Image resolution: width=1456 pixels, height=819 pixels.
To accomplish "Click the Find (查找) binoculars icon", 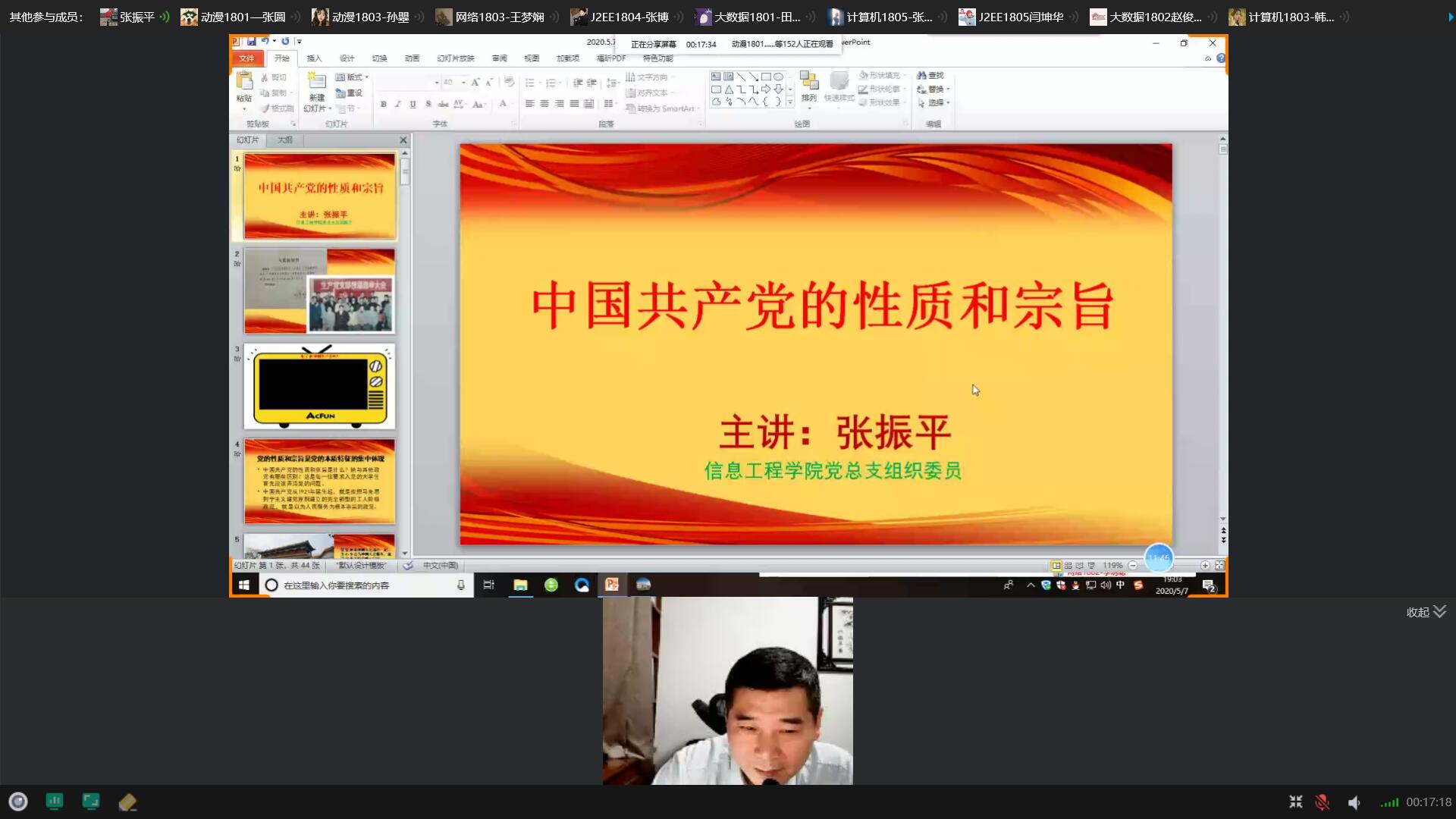I will (922, 75).
